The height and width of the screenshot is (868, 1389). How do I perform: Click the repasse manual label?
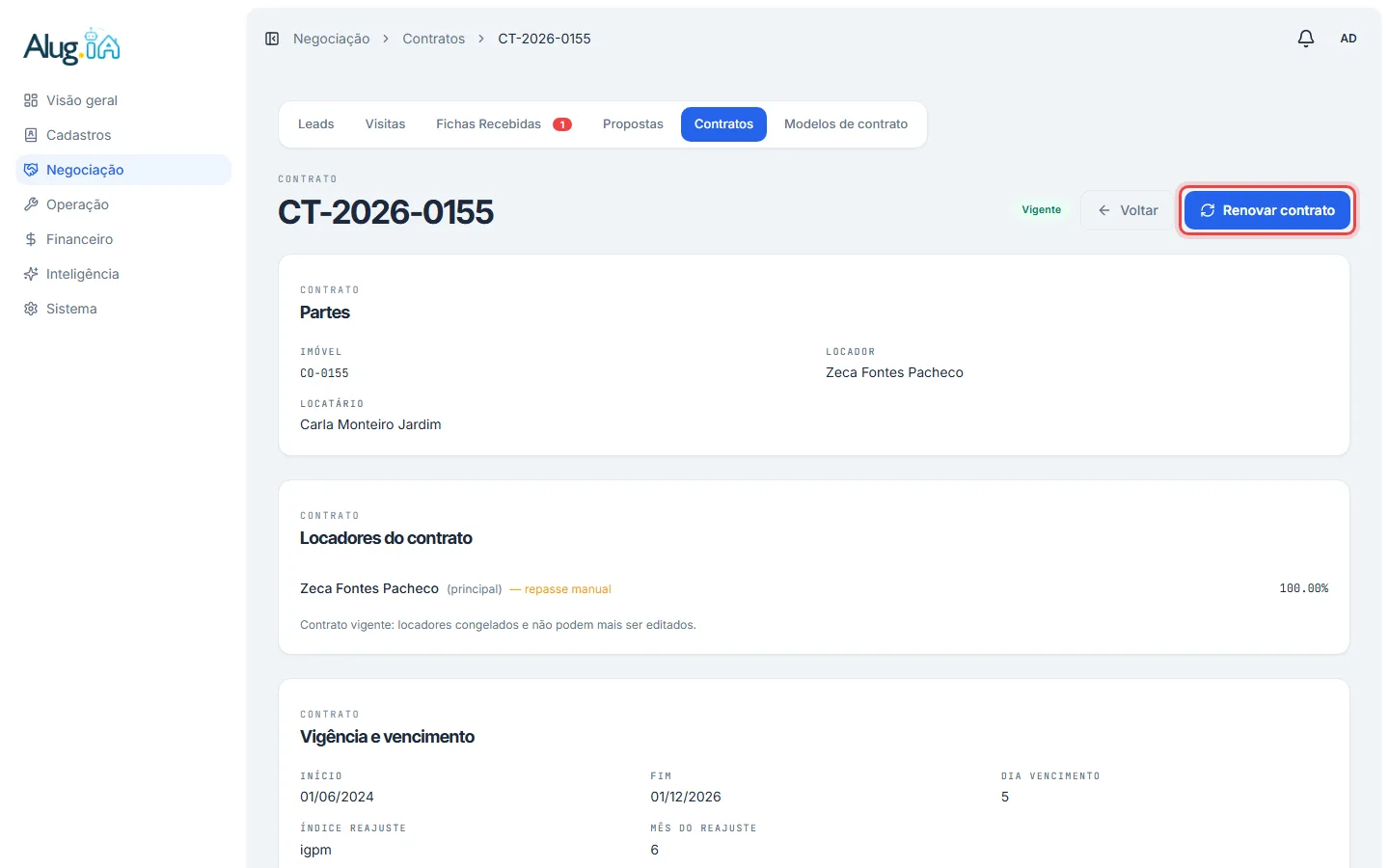(560, 589)
